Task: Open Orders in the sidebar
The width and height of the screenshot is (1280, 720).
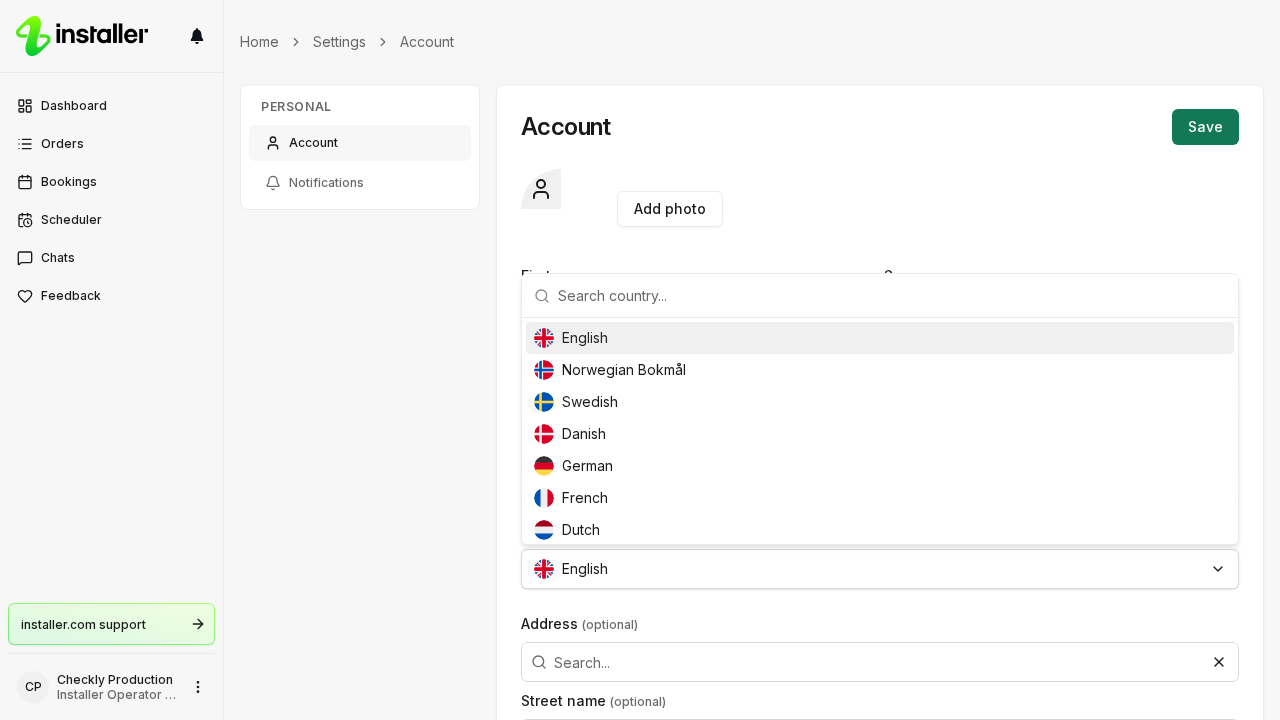Action: [x=111, y=144]
